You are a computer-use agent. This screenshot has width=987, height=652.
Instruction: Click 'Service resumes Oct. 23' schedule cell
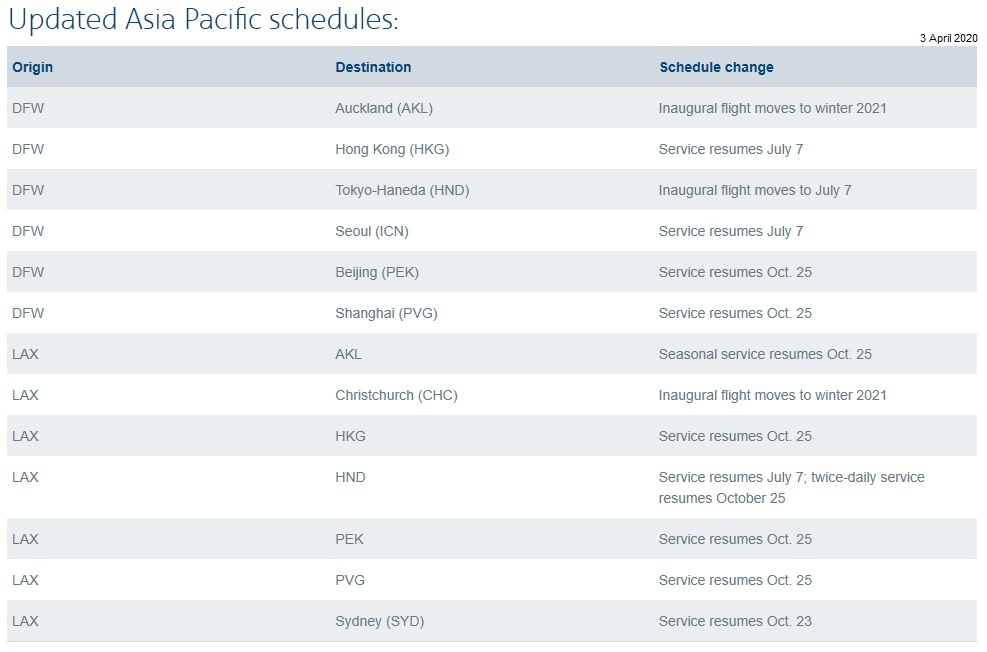(x=735, y=621)
